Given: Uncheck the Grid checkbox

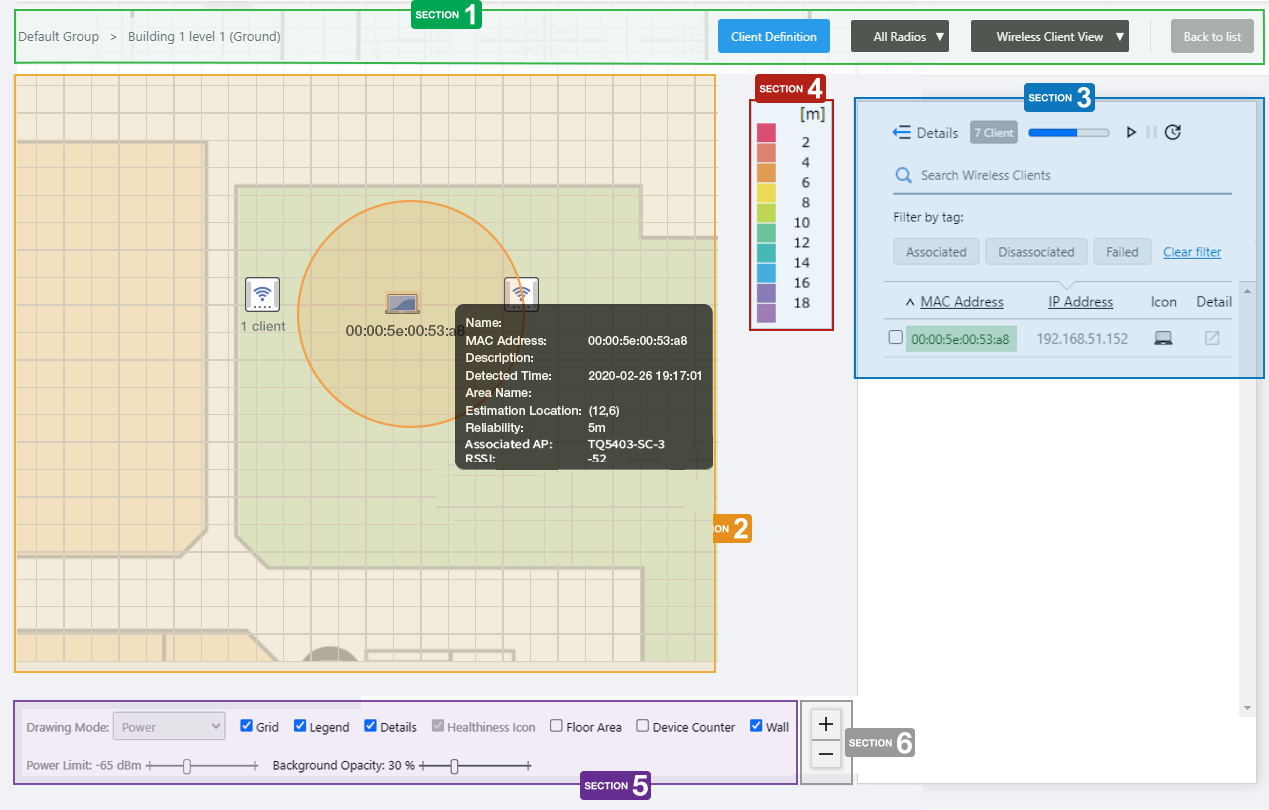Looking at the screenshot, I should (247, 726).
